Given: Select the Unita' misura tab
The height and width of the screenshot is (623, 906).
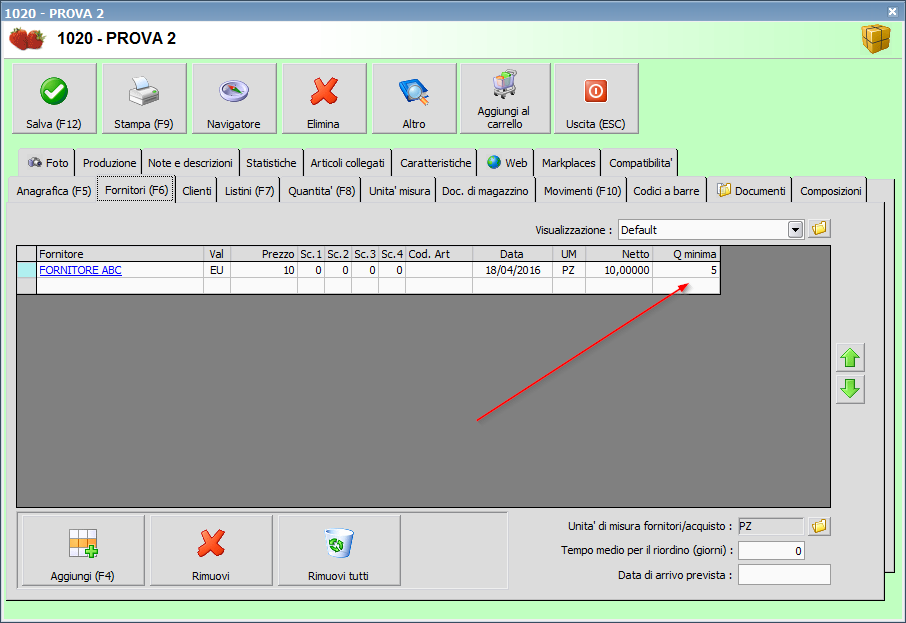Looking at the screenshot, I should [399, 191].
